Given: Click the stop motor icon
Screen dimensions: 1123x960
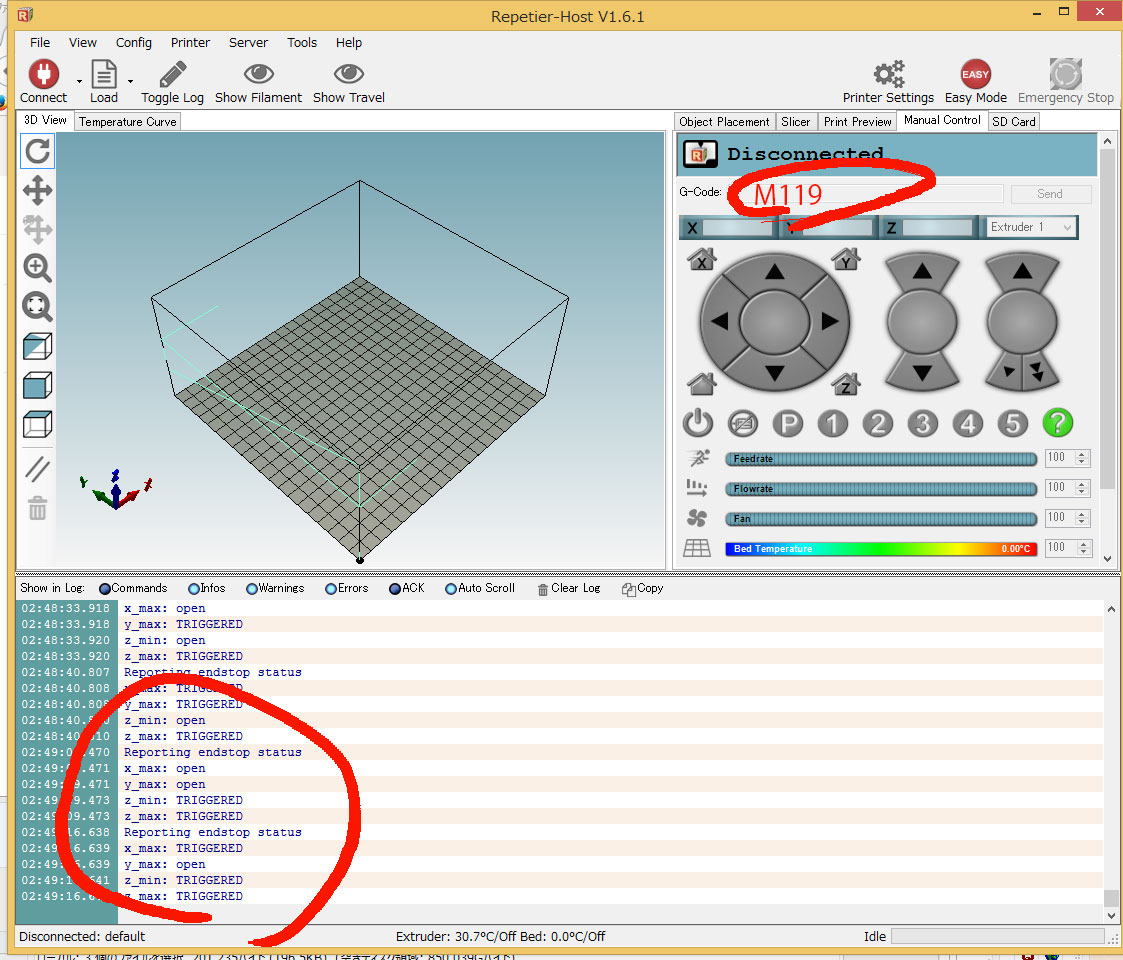Looking at the screenshot, I should (x=743, y=423).
